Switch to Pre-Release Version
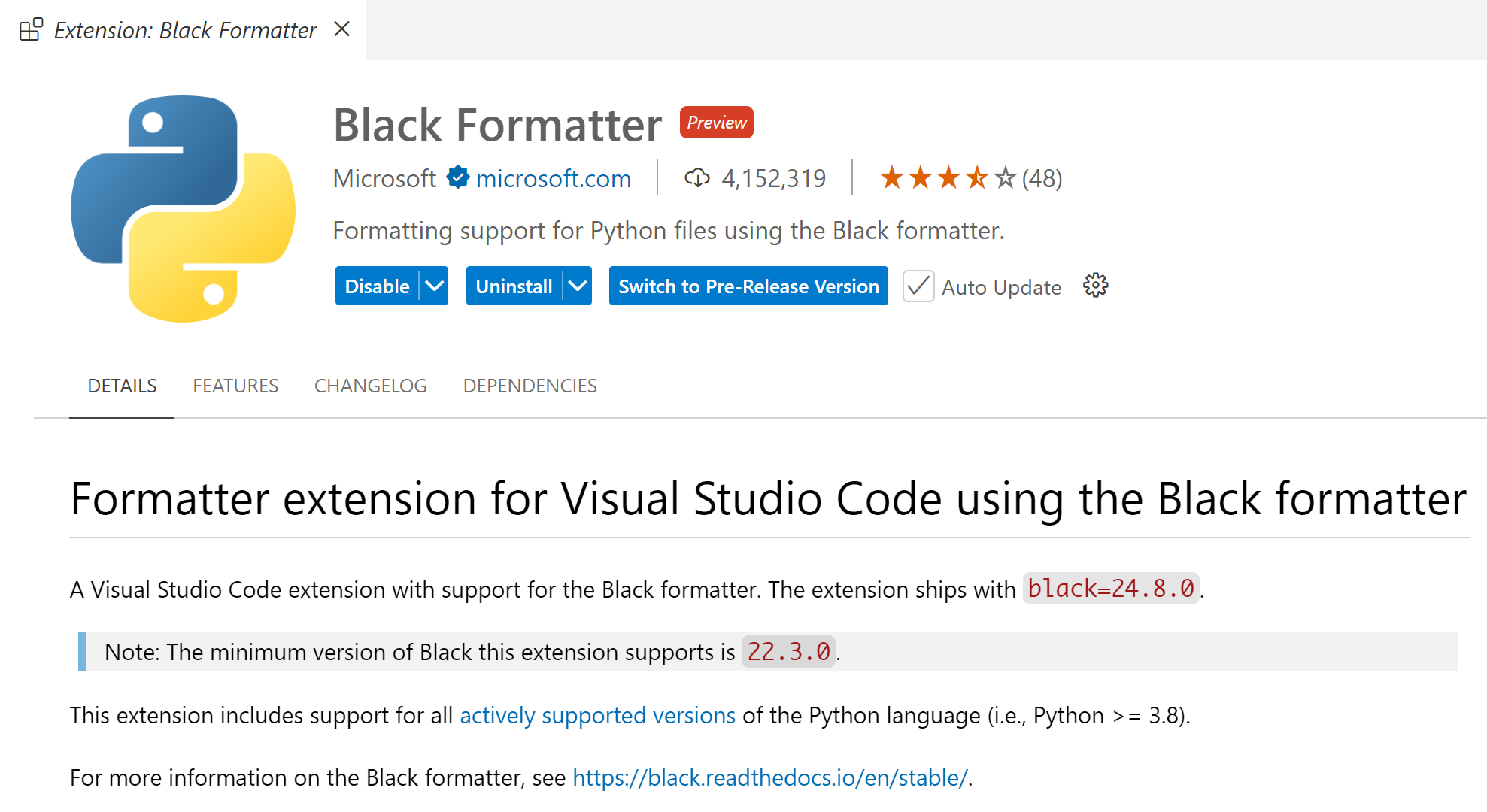 pos(748,286)
